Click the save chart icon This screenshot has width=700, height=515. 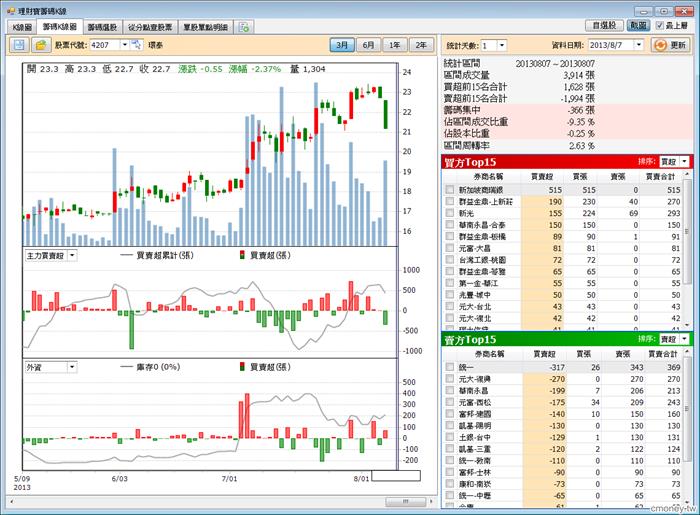(19, 45)
